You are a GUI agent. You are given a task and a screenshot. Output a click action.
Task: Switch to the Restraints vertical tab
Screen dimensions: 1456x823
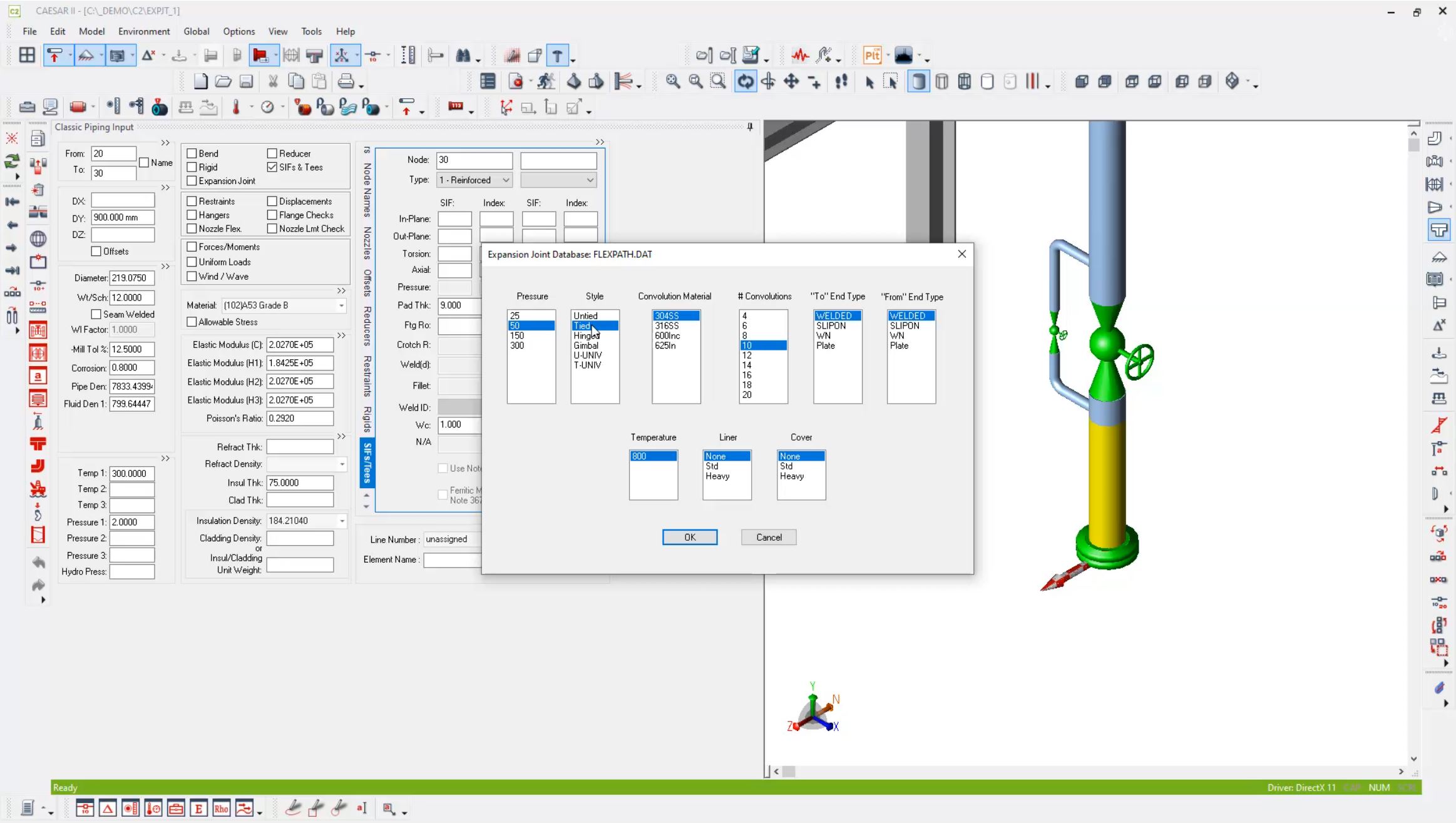coord(367,376)
